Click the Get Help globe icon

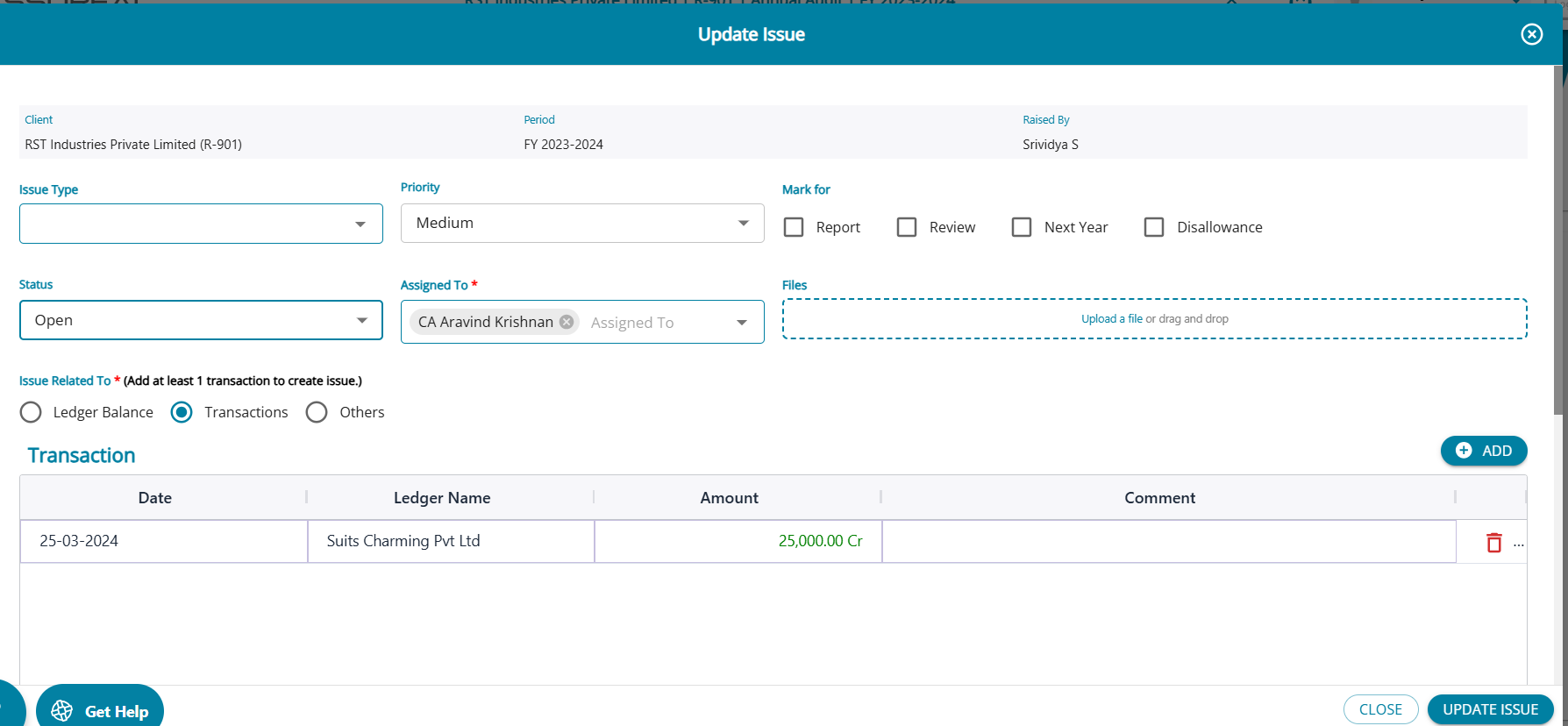point(62,710)
